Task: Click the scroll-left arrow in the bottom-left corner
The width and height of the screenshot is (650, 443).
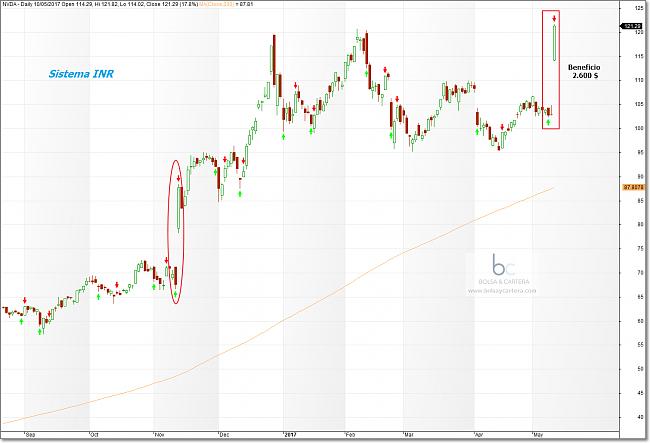Action: click(x=5, y=438)
